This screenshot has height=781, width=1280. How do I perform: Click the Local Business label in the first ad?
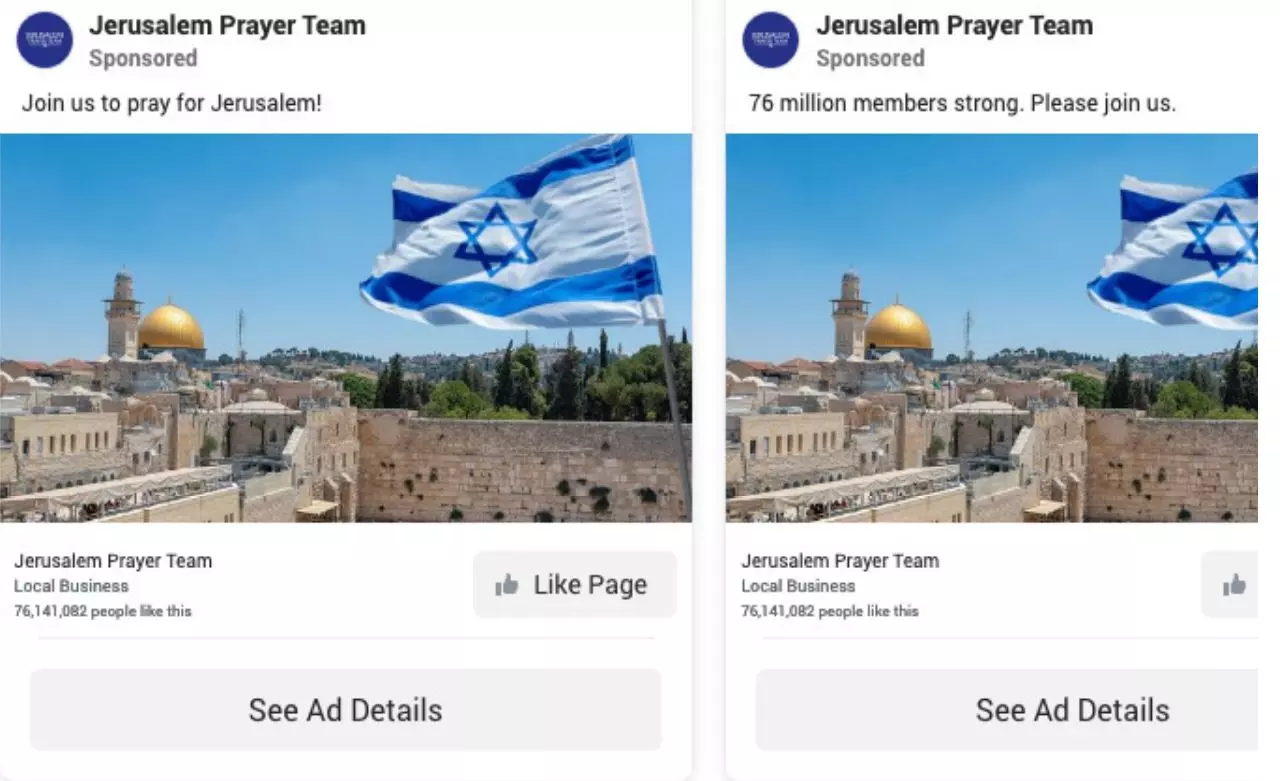(71, 586)
